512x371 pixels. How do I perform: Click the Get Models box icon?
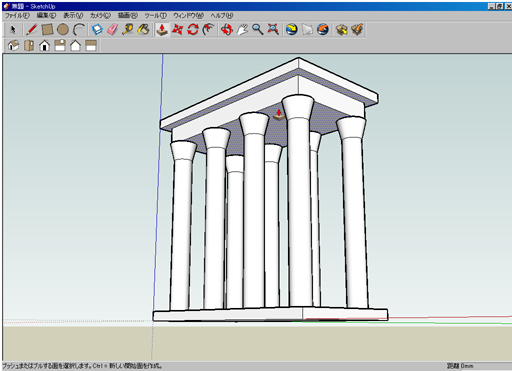tap(341, 30)
